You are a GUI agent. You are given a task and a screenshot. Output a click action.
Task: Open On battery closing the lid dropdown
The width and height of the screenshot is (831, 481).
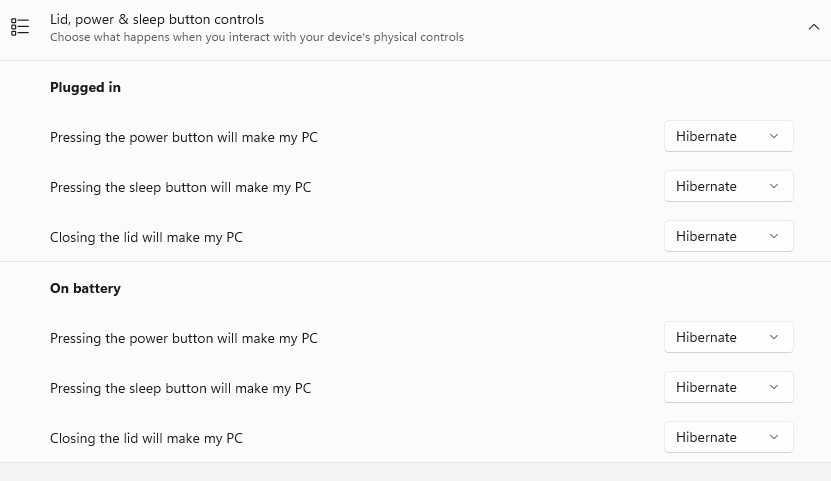[x=729, y=437]
